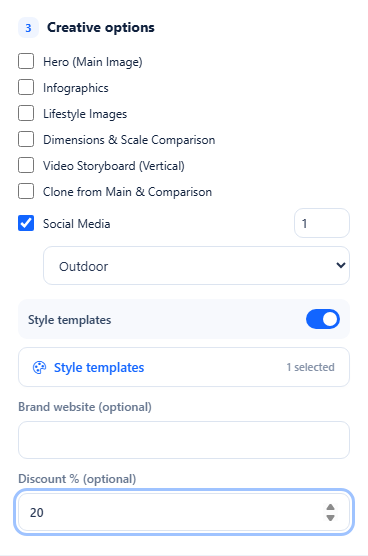Click the Social Media quantity field
Viewport: 368px width, 556px height.
pos(322,223)
